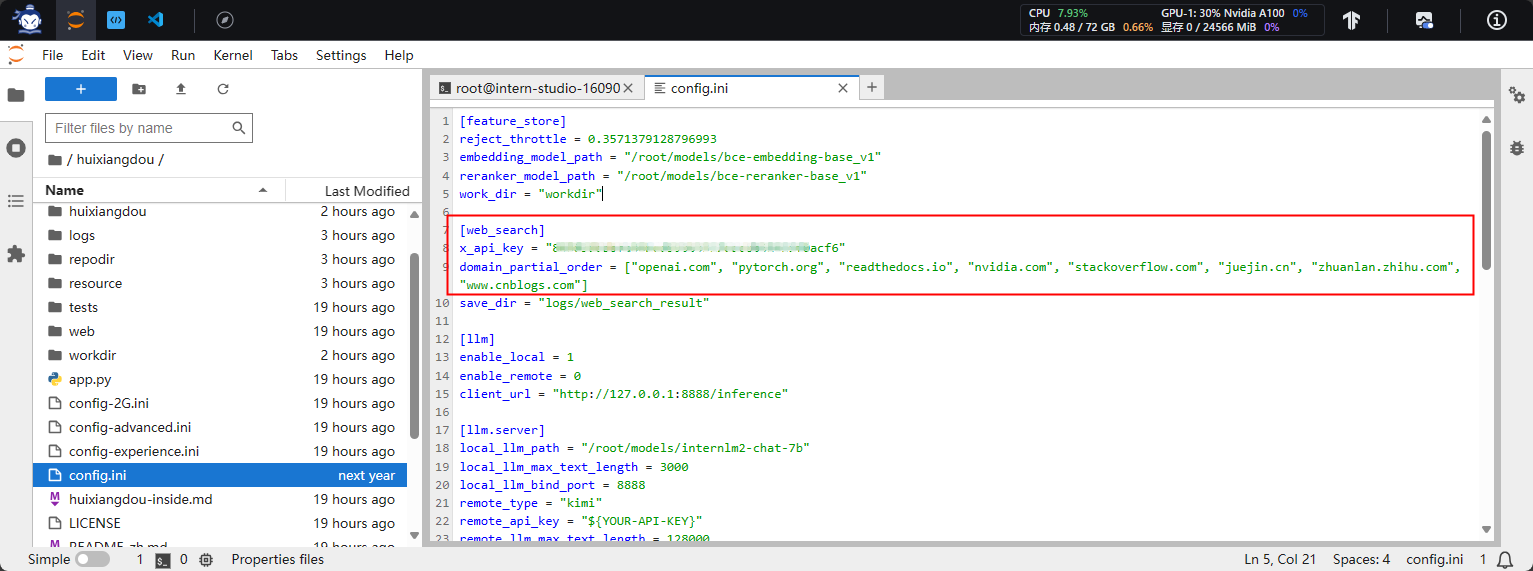Open the File menu
Image resolution: width=1533 pixels, height=571 pixels.
click(53, 55)
